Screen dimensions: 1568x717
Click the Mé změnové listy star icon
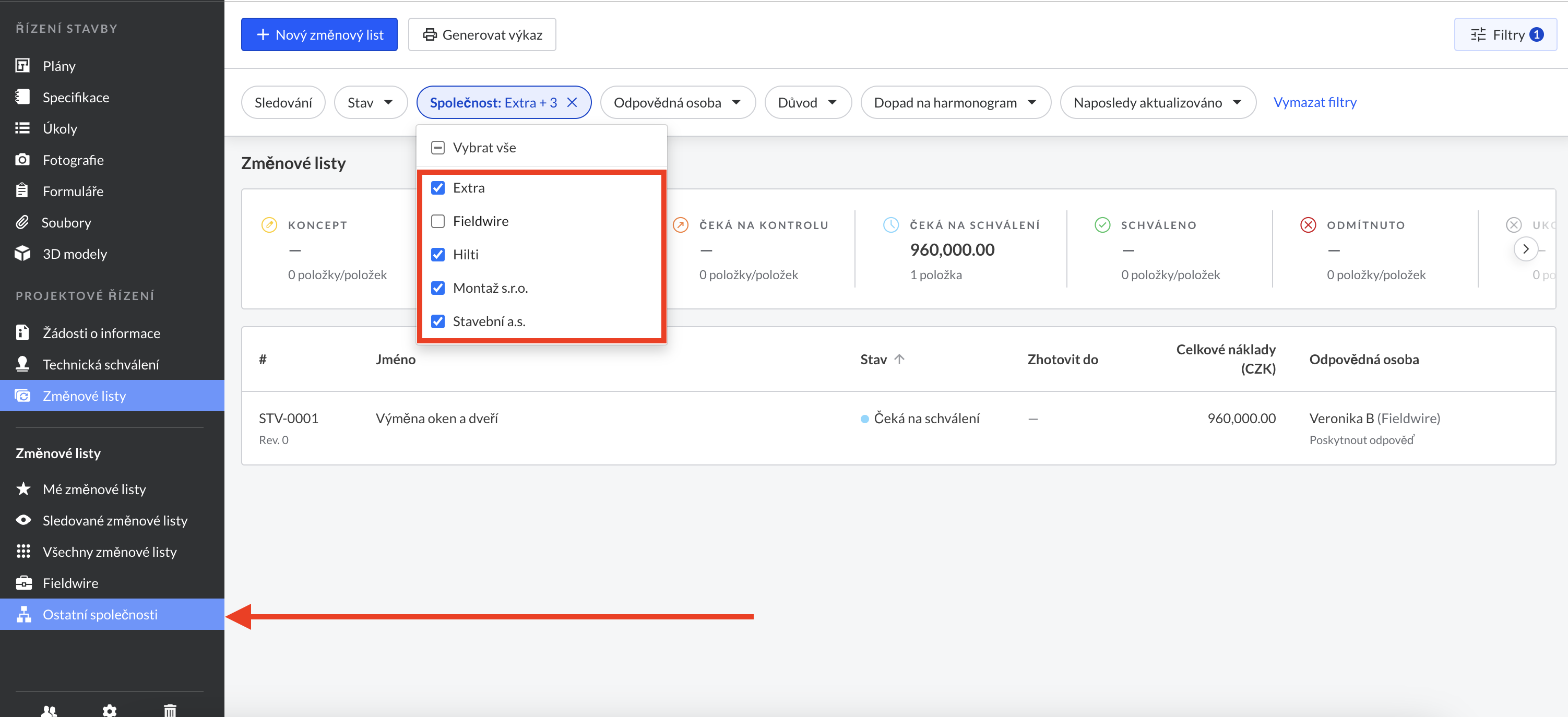pyautogui.click(x=23, y=489)
